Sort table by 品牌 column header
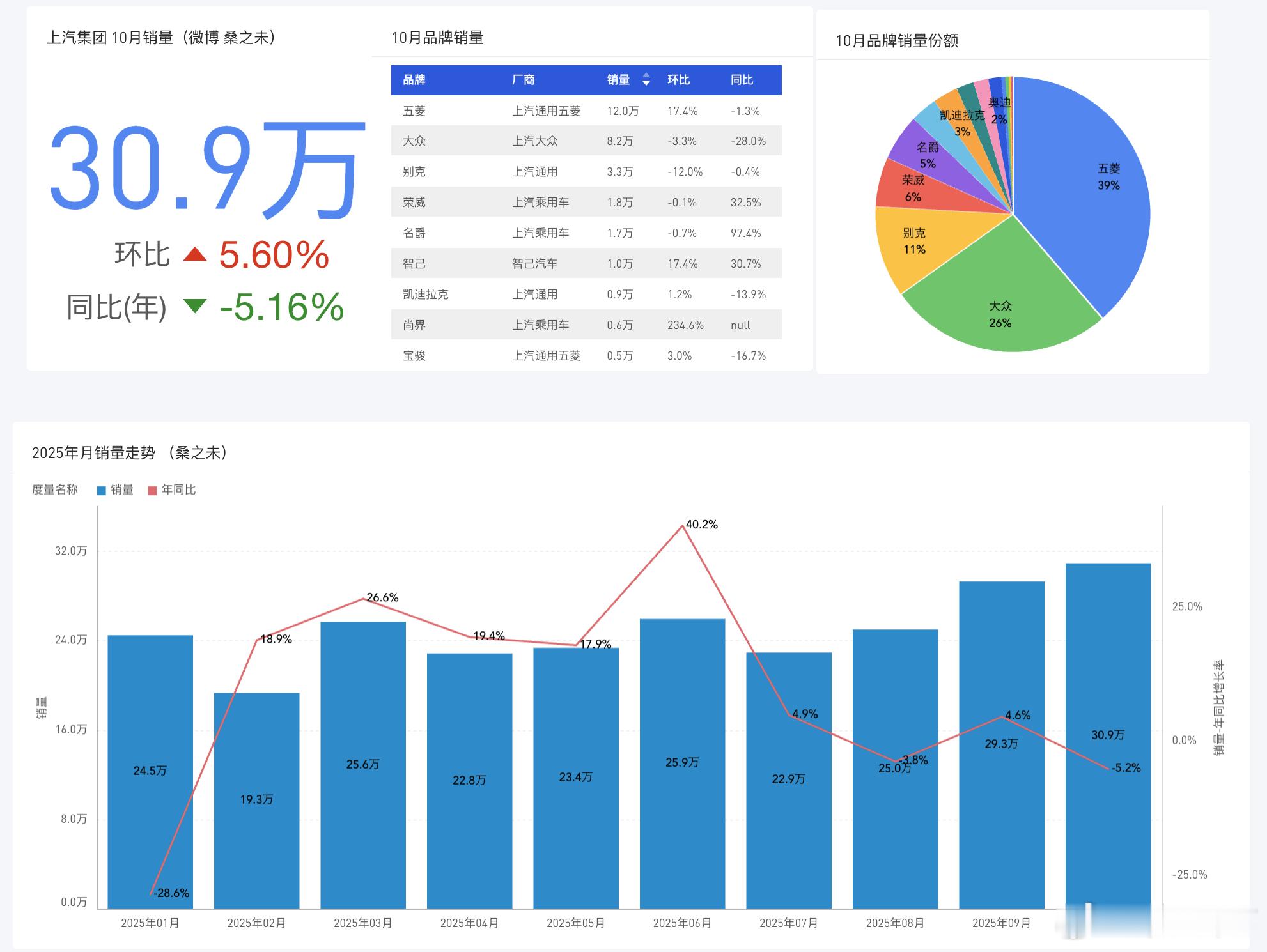This screenshot has width=1267, height=952. pos(414,80)
